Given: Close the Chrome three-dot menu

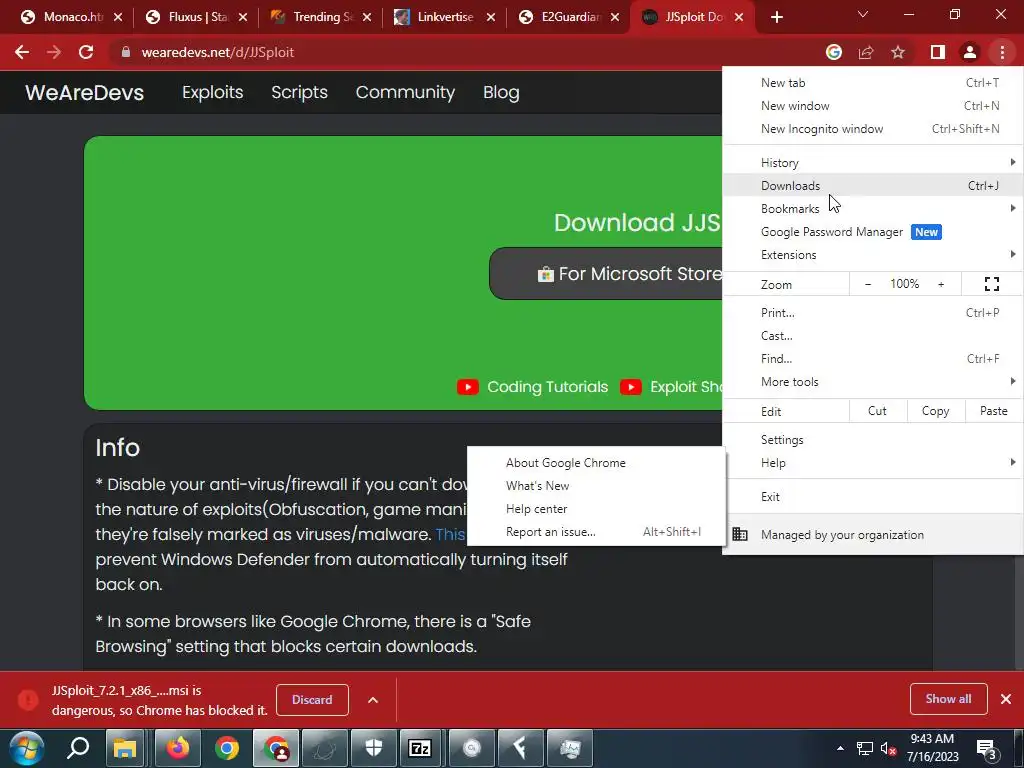Looking at the screenshot, I should (x=1002, y=52).
